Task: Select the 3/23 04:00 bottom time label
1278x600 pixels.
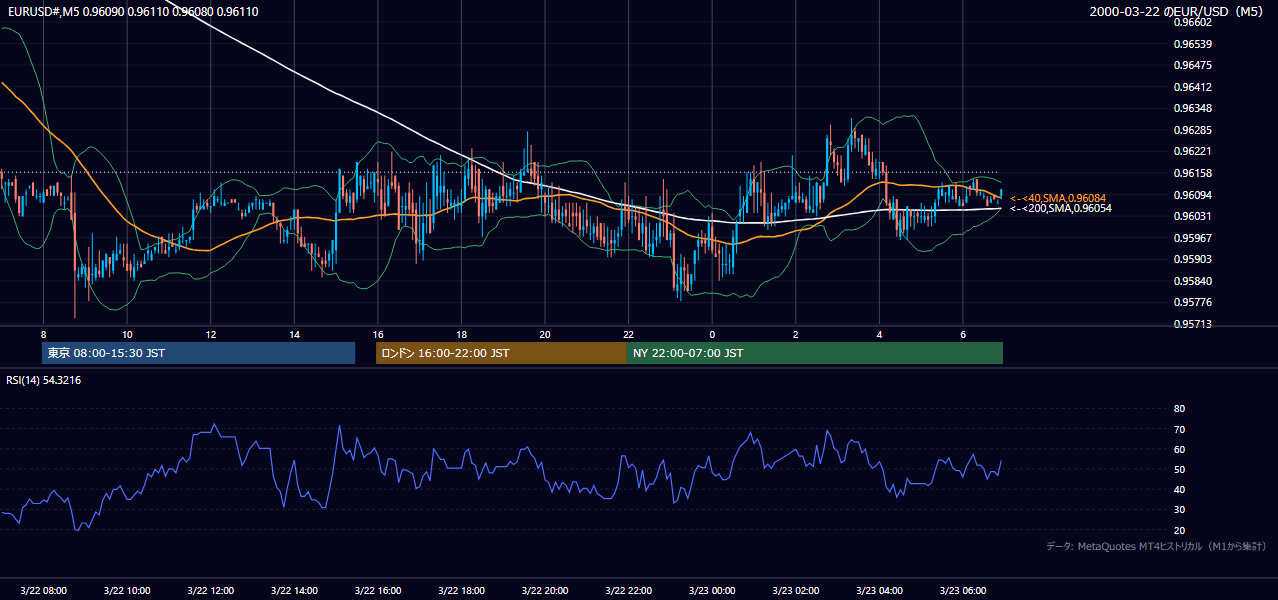Action: pyautogui.click(x=879, y=591)
